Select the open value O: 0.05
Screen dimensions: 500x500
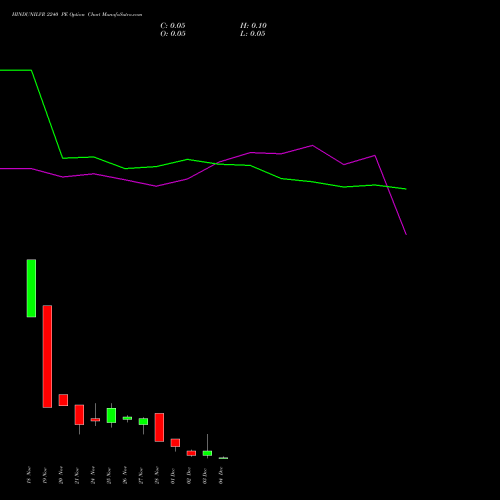coord(173,34)
